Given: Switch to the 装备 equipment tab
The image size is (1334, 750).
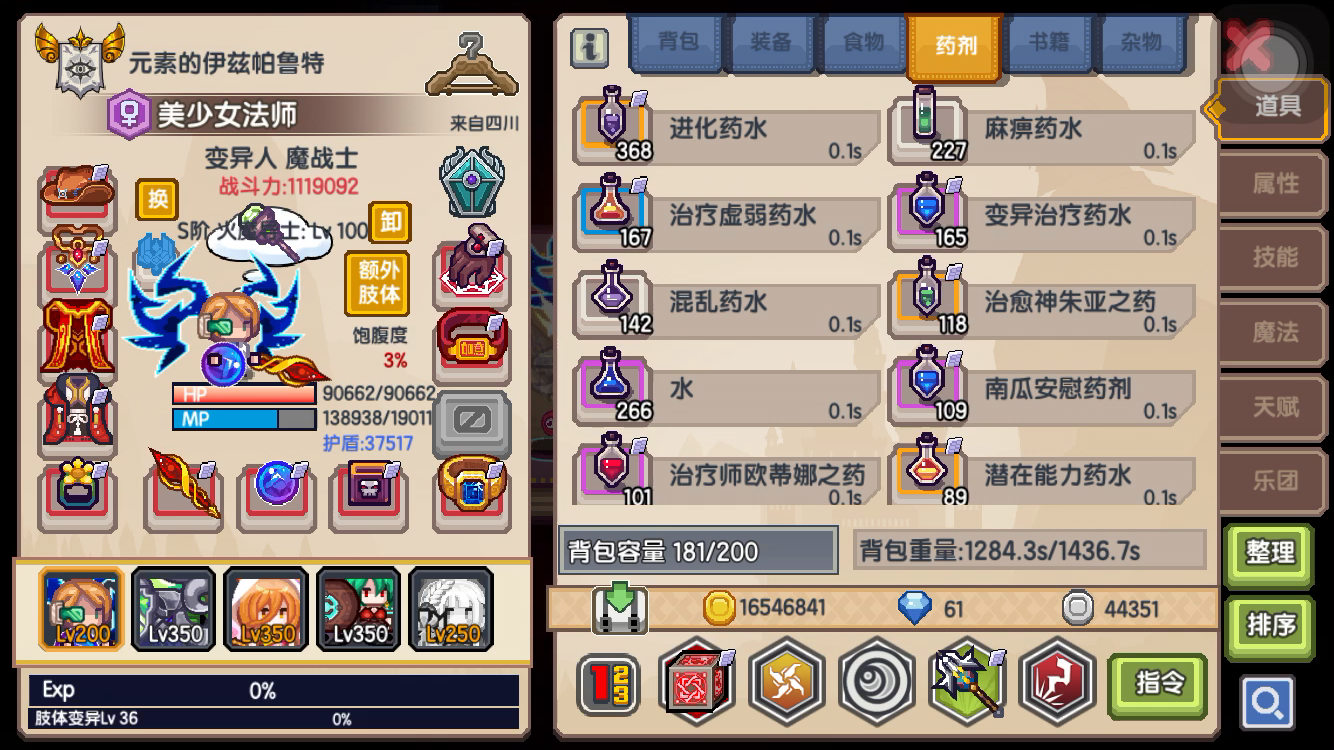Looking at the screenshot, I should pos(771,43).
